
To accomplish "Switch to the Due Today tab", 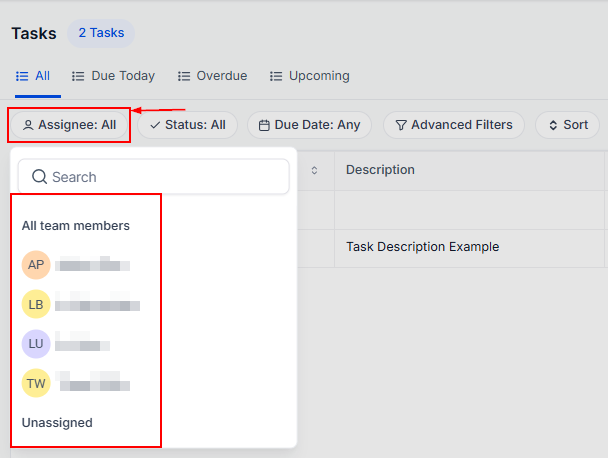I will 113,76.
